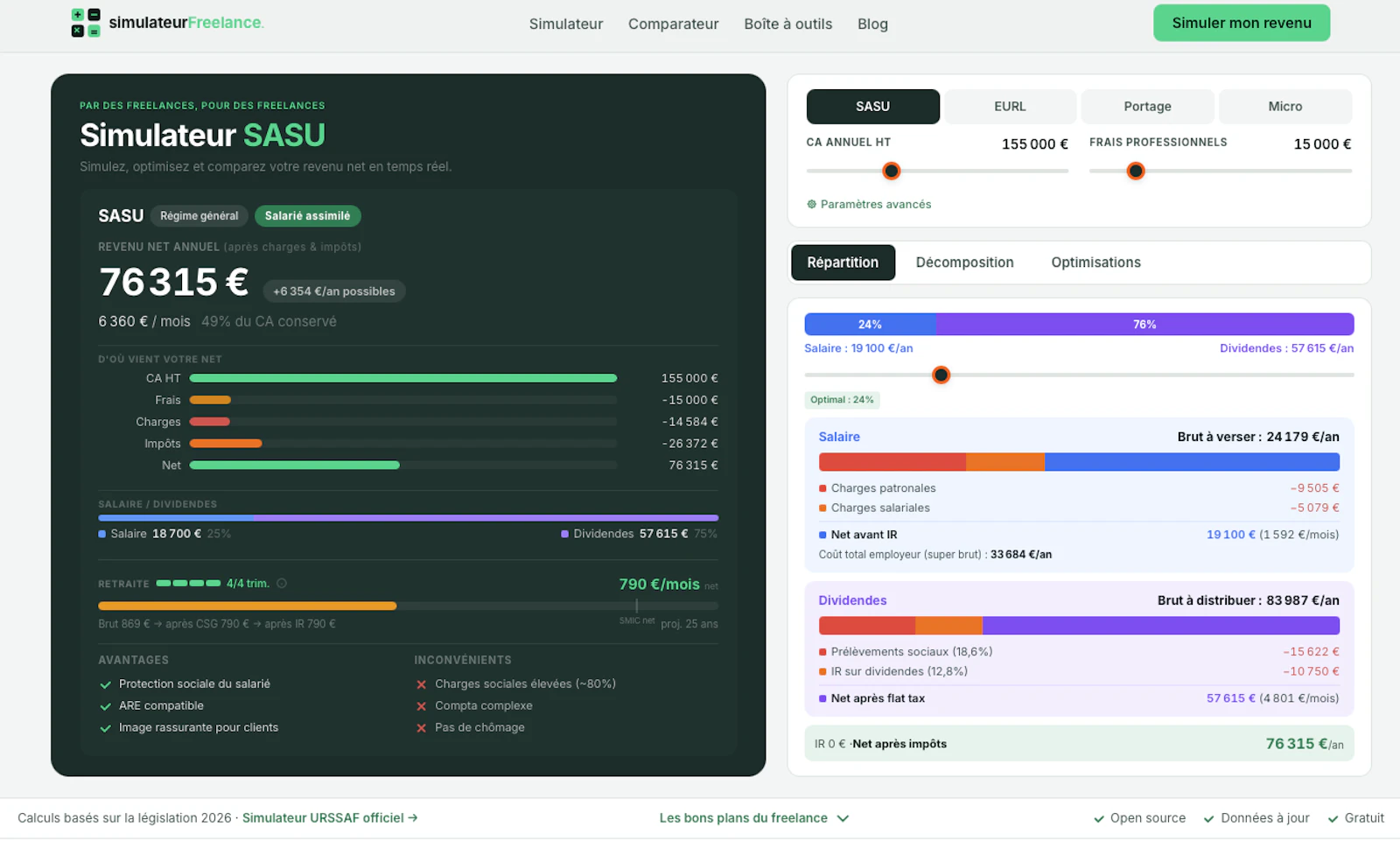
Task: Click the Salarié assimilé badge
Action: click(x=307, y=215)
